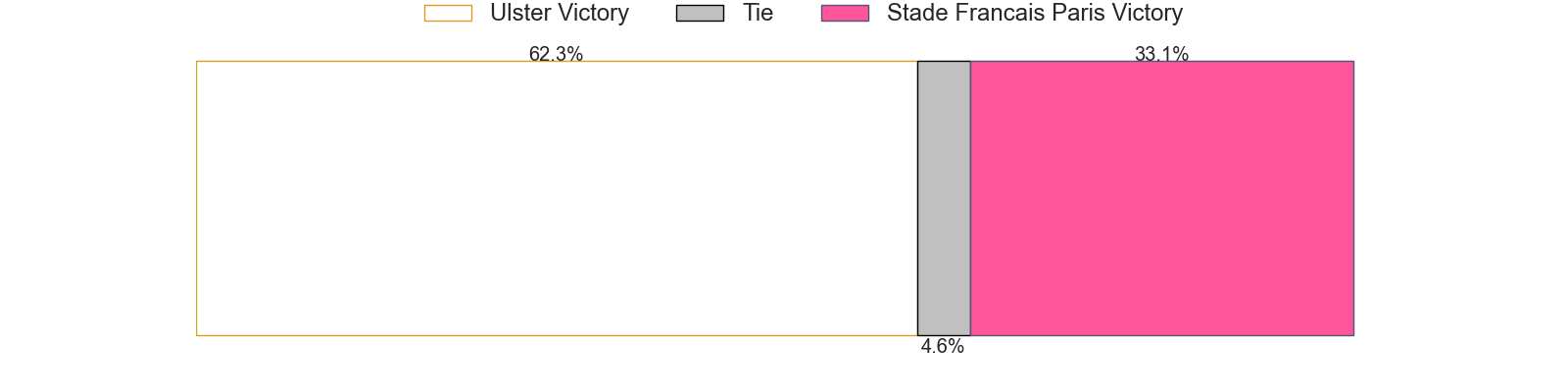Click the word Ulster in the legend
This screenshot has width=1568, height=392.
pos(518,13)
